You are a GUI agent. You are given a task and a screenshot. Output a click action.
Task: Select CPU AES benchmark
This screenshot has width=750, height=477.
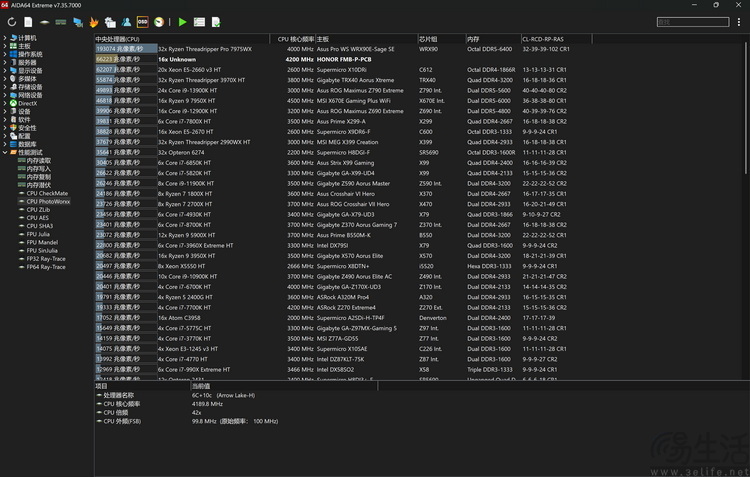(37, 218)
